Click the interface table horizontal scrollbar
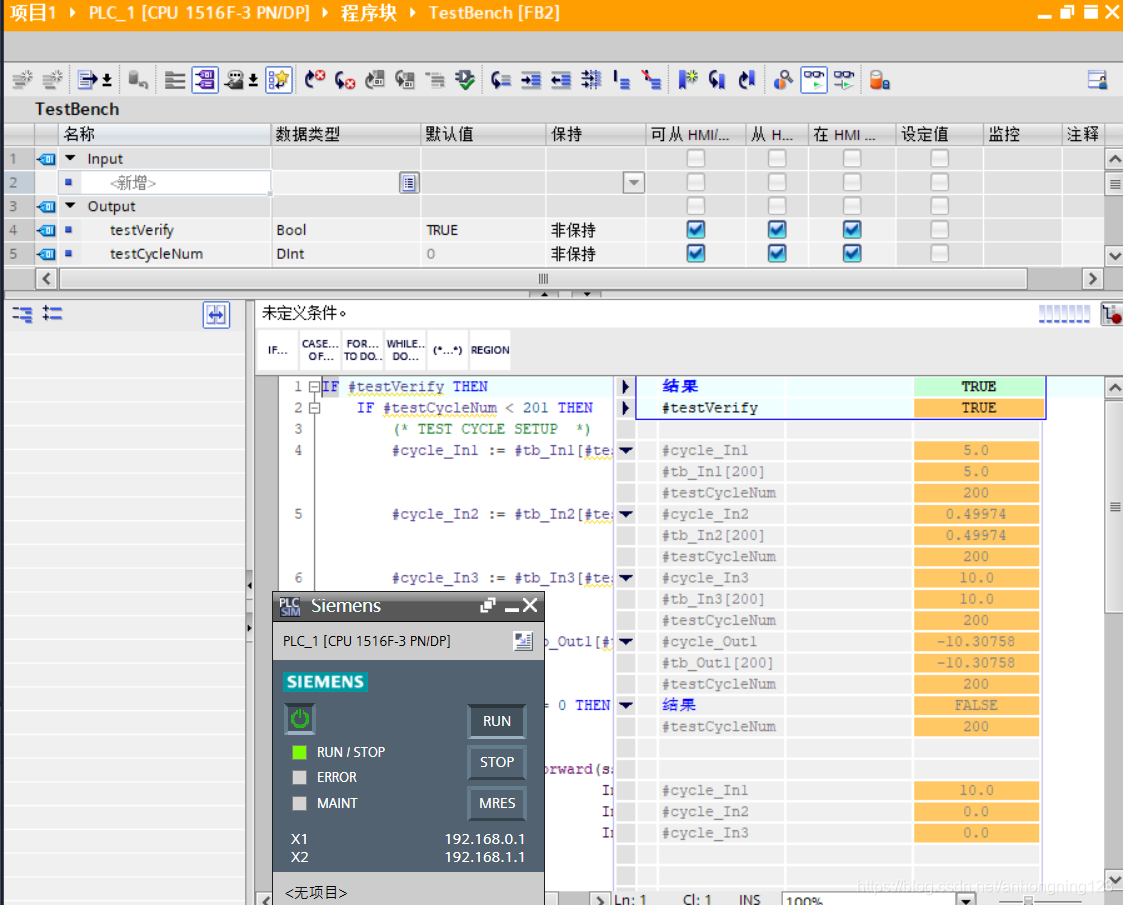This screenshot has width=1123, height=905. coord(543,279)
